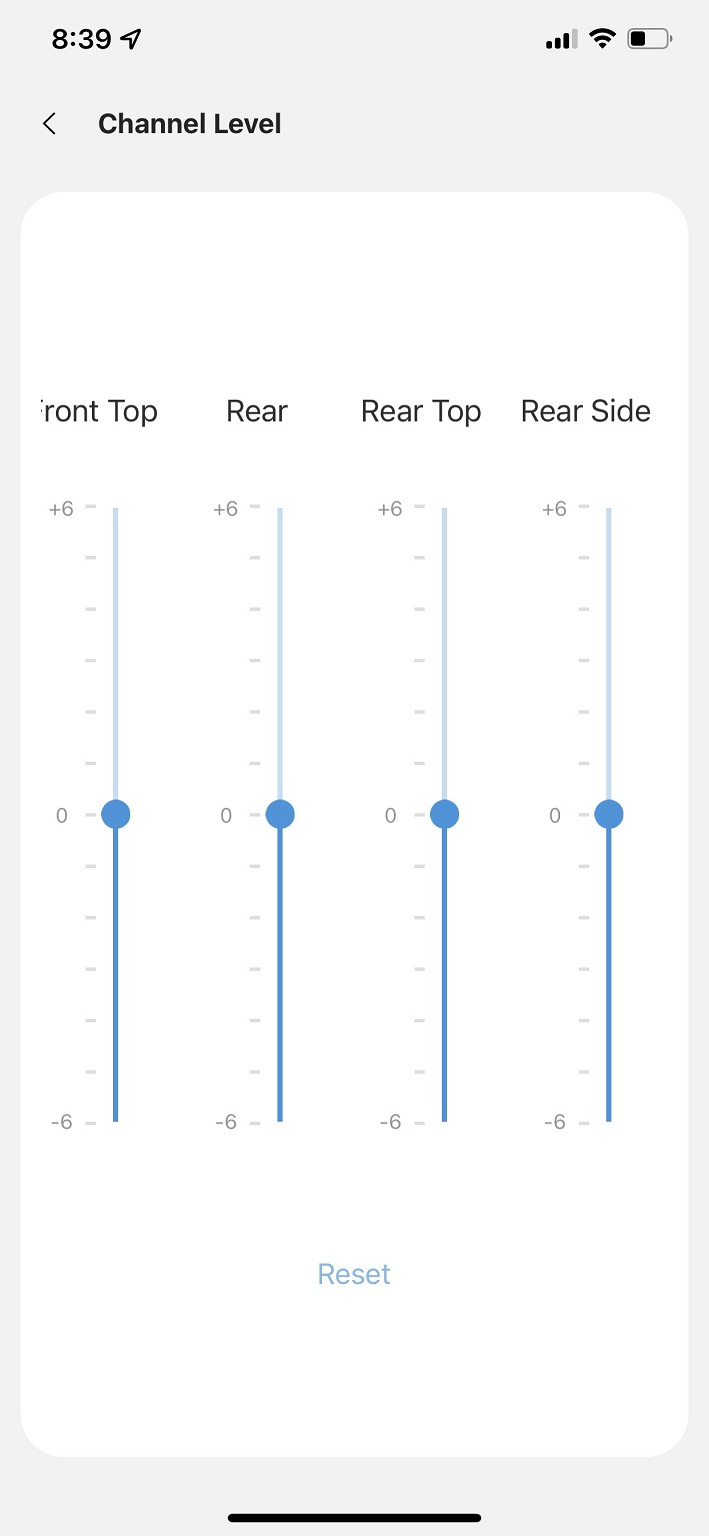Set Rear slider to +6 at track top
The image size is (709, 1536).
tap(280, 509)
